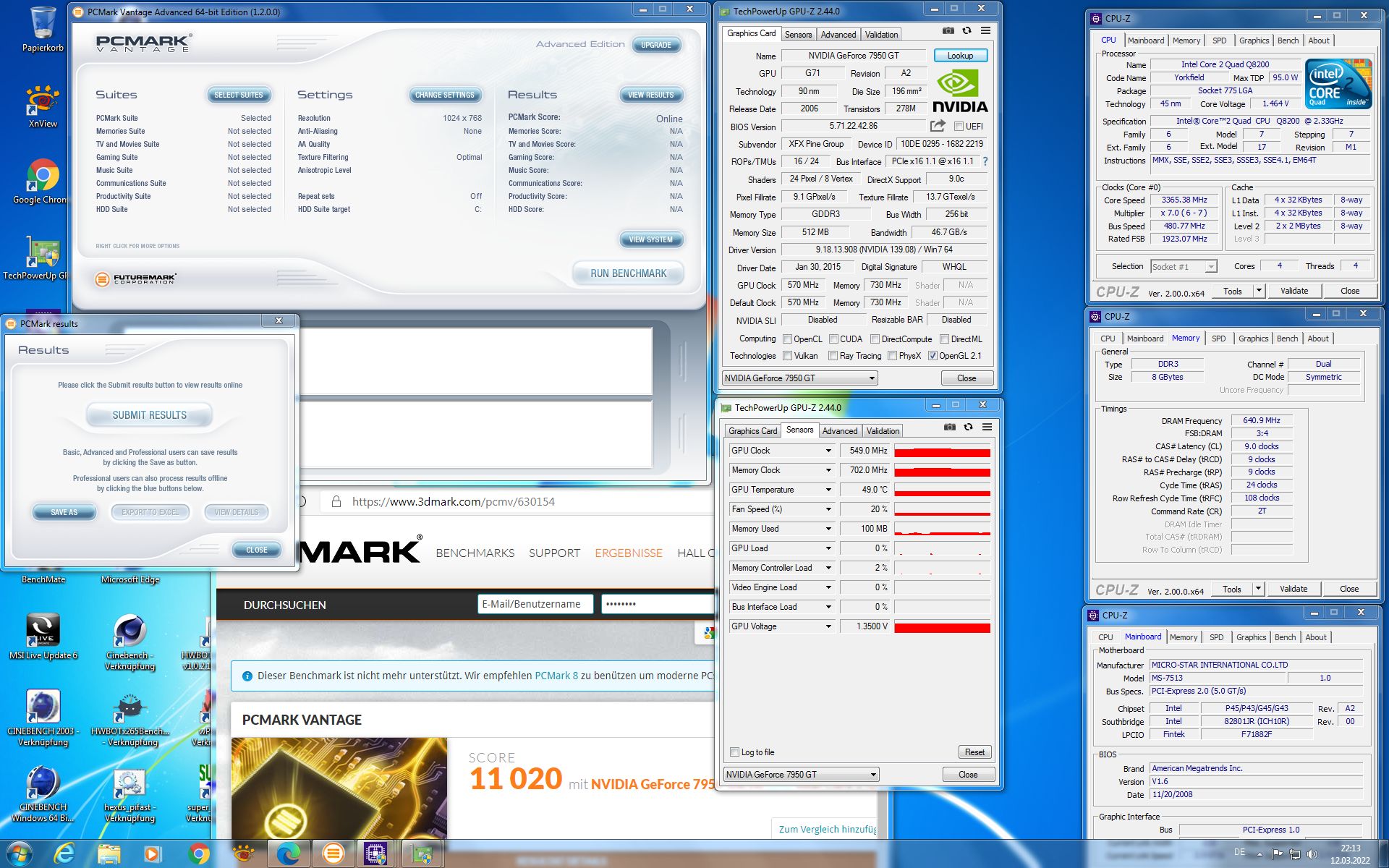Open the hexus_pifast desktop shortcut
Screen dimensions: 1389x868
(x=129, y=795)
